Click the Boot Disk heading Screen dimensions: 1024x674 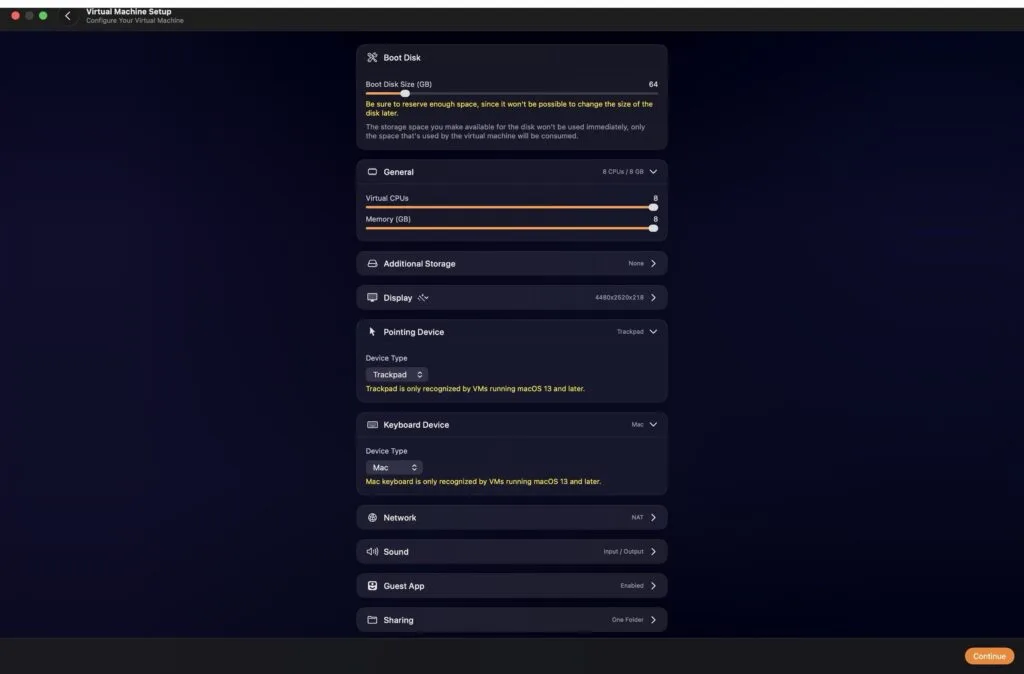(402, 57)
